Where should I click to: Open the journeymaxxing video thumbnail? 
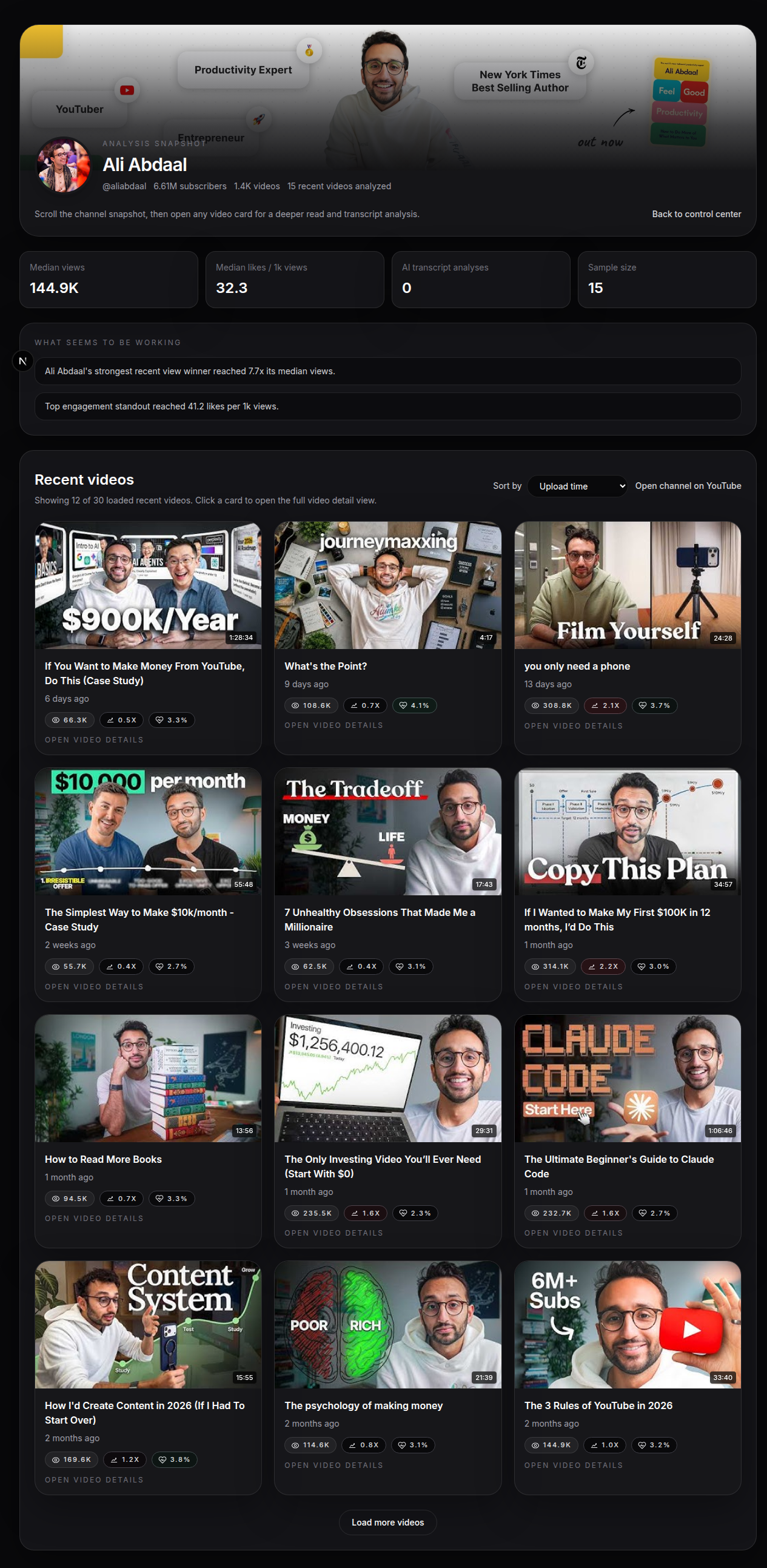click(387, 585)
